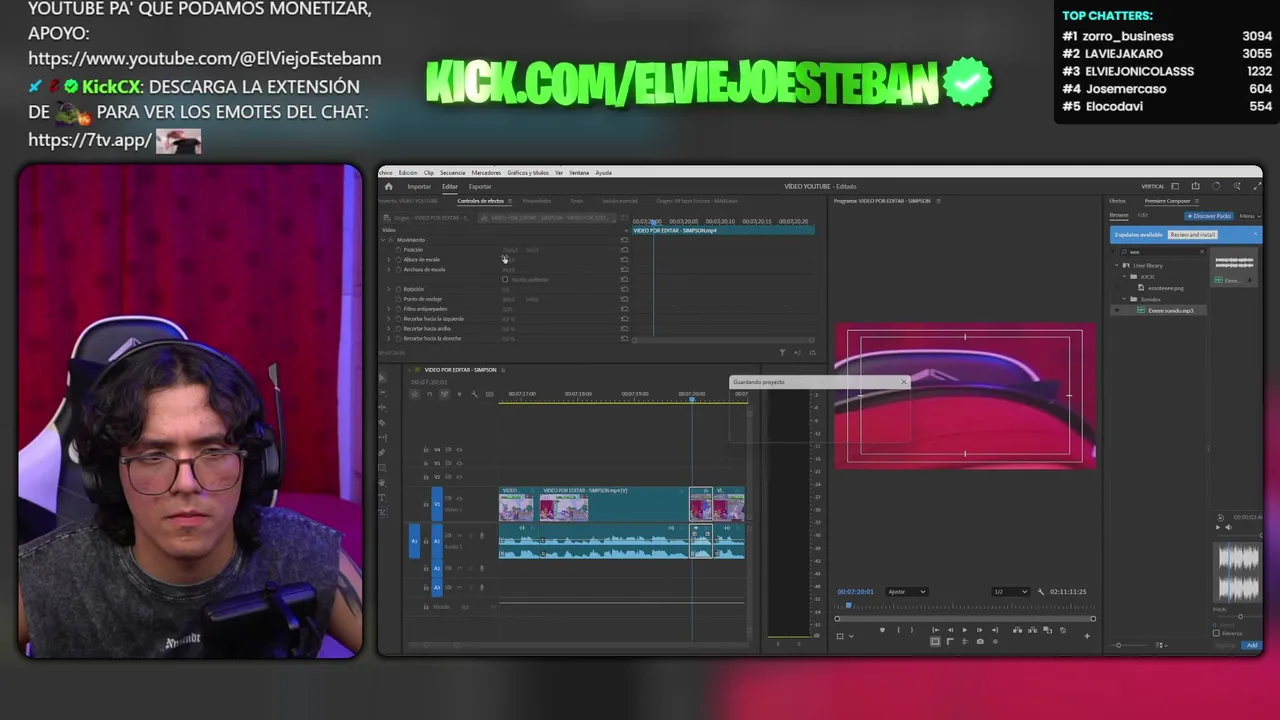This screenshot has width=1280, height=720.
Task: Click Review and install updates button
Action: (x=1193, y=235)
